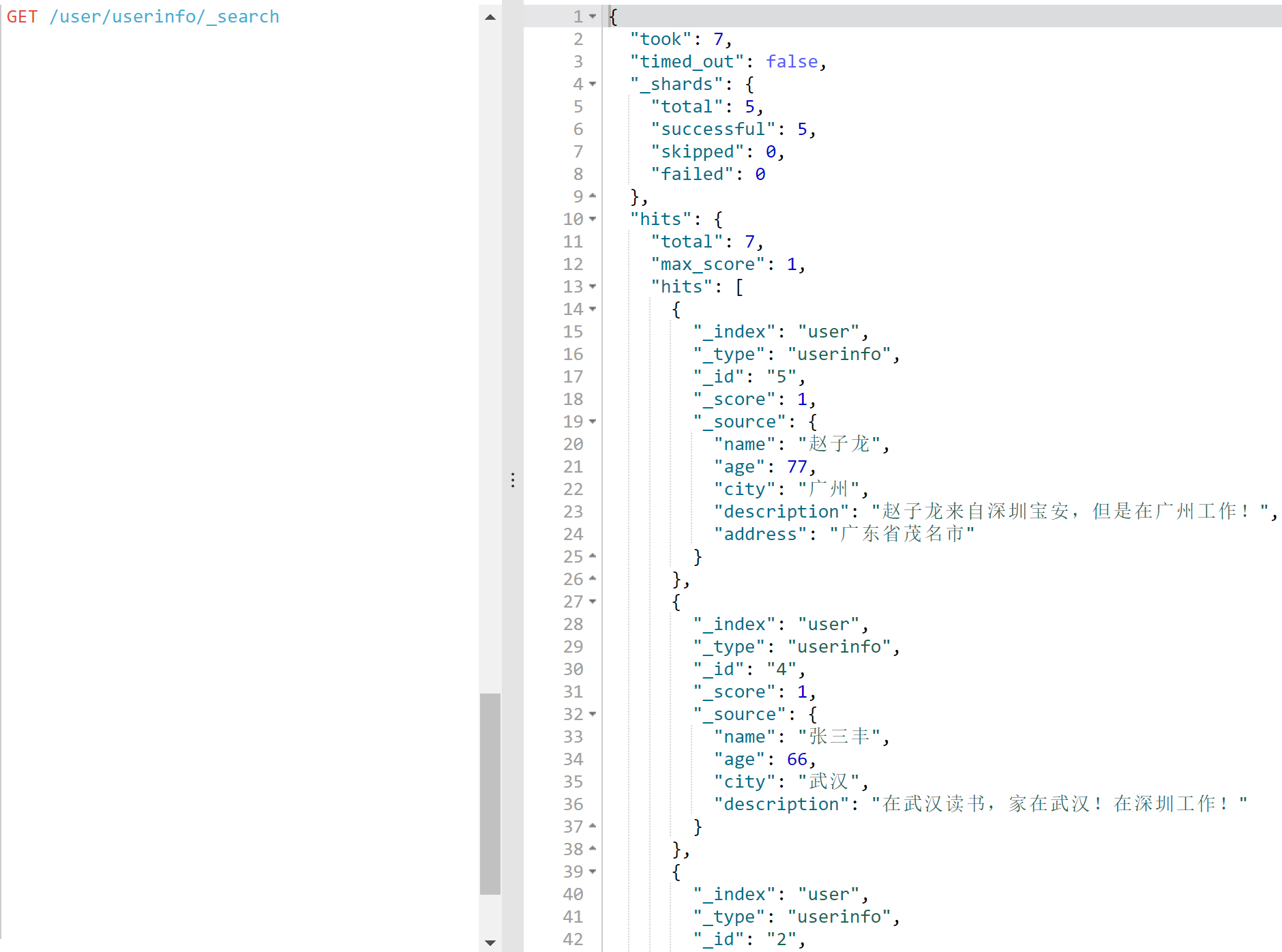Click the fold end marker at line 9
Screen dimensions: 1282x952
pyautogui.click(x=593, y=196)
